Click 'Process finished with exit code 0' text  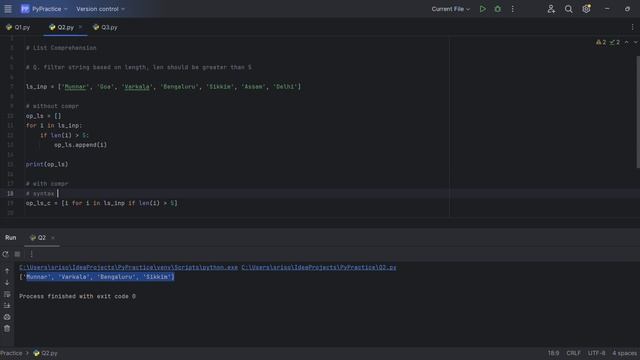tap(78, 296)
